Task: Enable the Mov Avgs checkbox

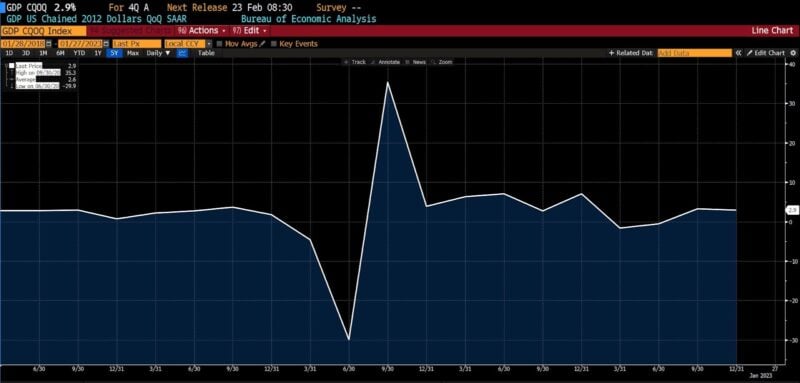Action: pos(220,44)
